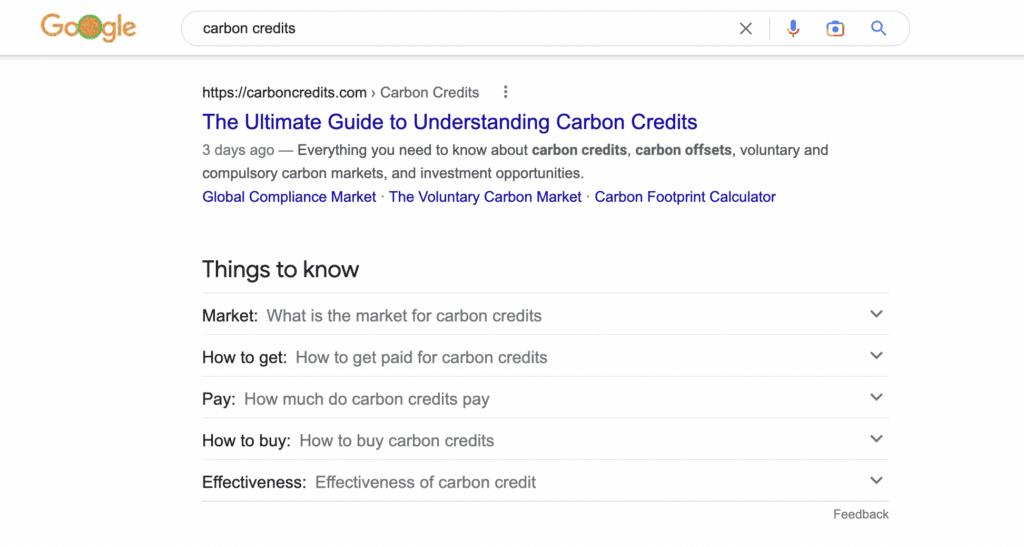Expand the chevron on the 'How to get:' row

(x=876, y=356)
